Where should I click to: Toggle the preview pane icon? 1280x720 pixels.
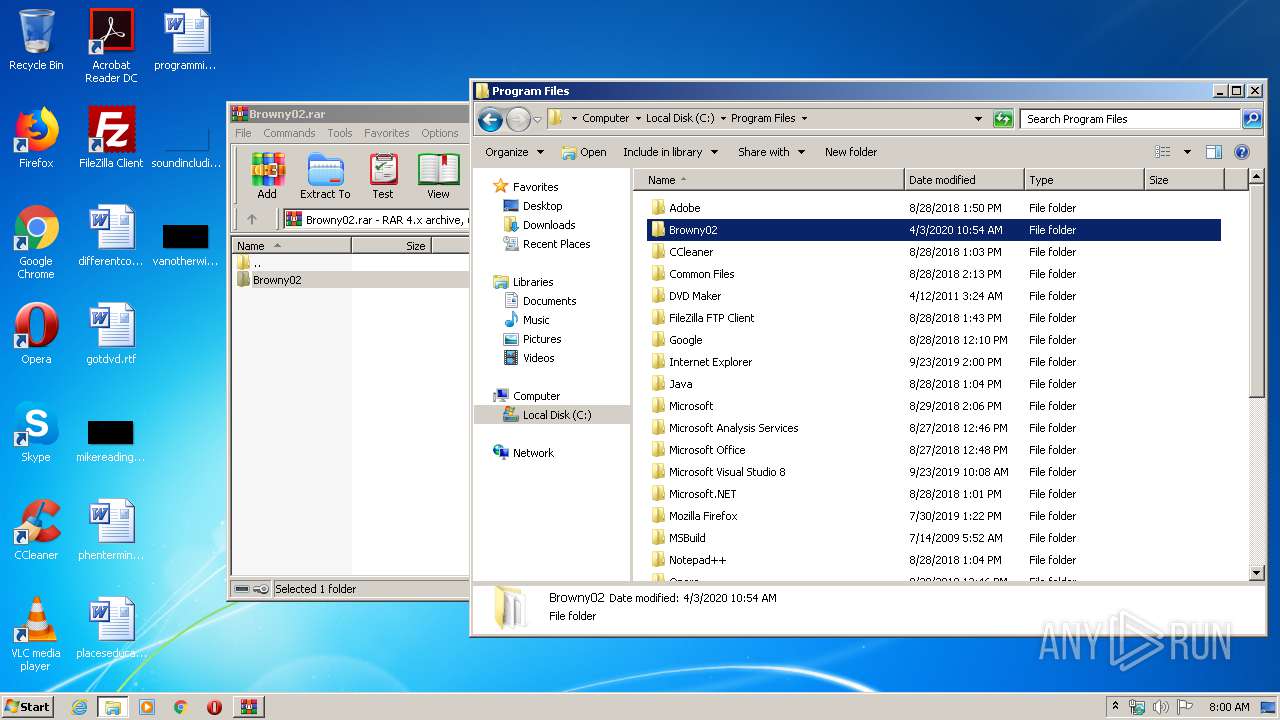pyautogui.click(x=1214, y=152)
